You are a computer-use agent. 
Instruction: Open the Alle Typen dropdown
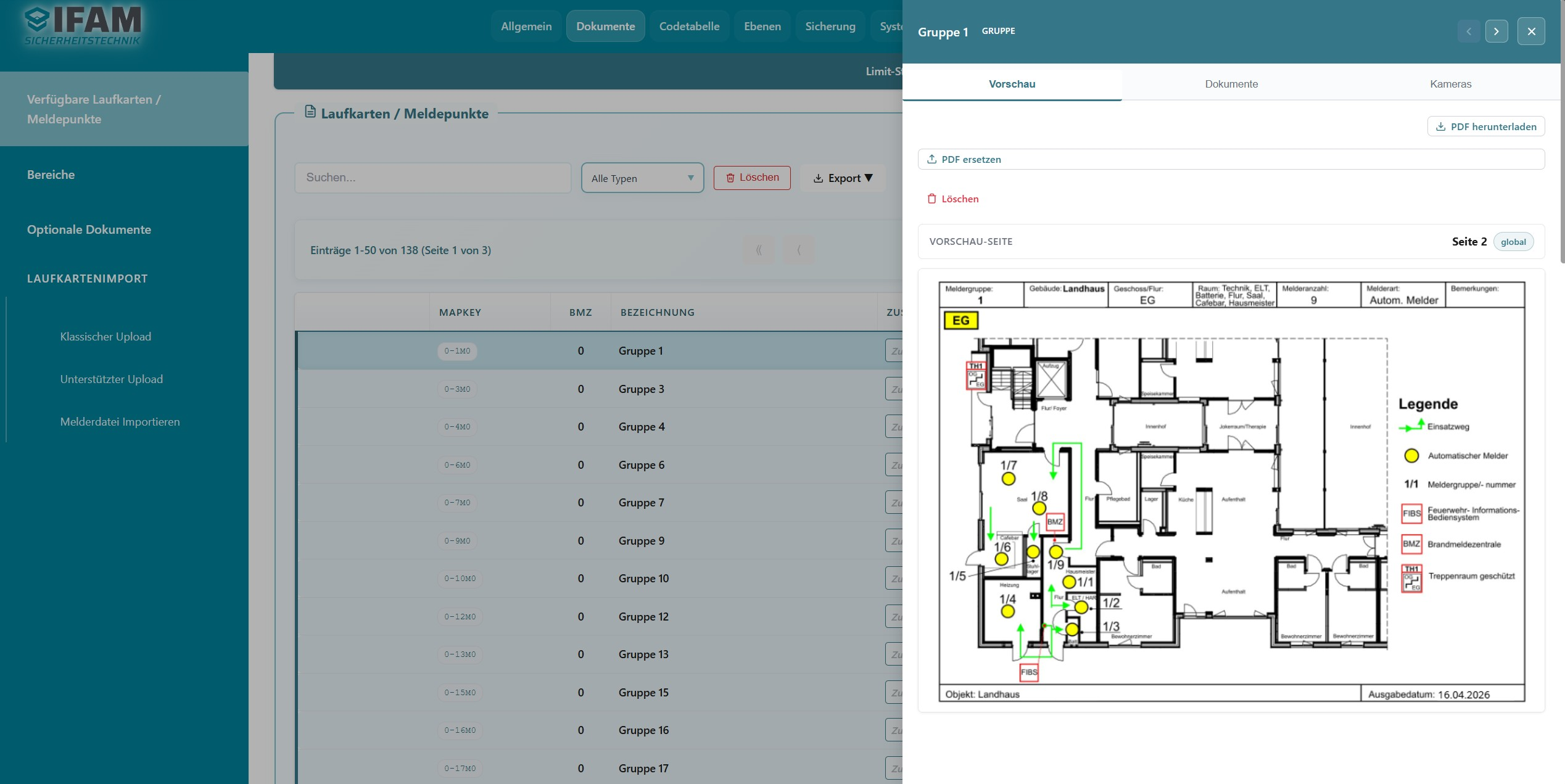642,178
